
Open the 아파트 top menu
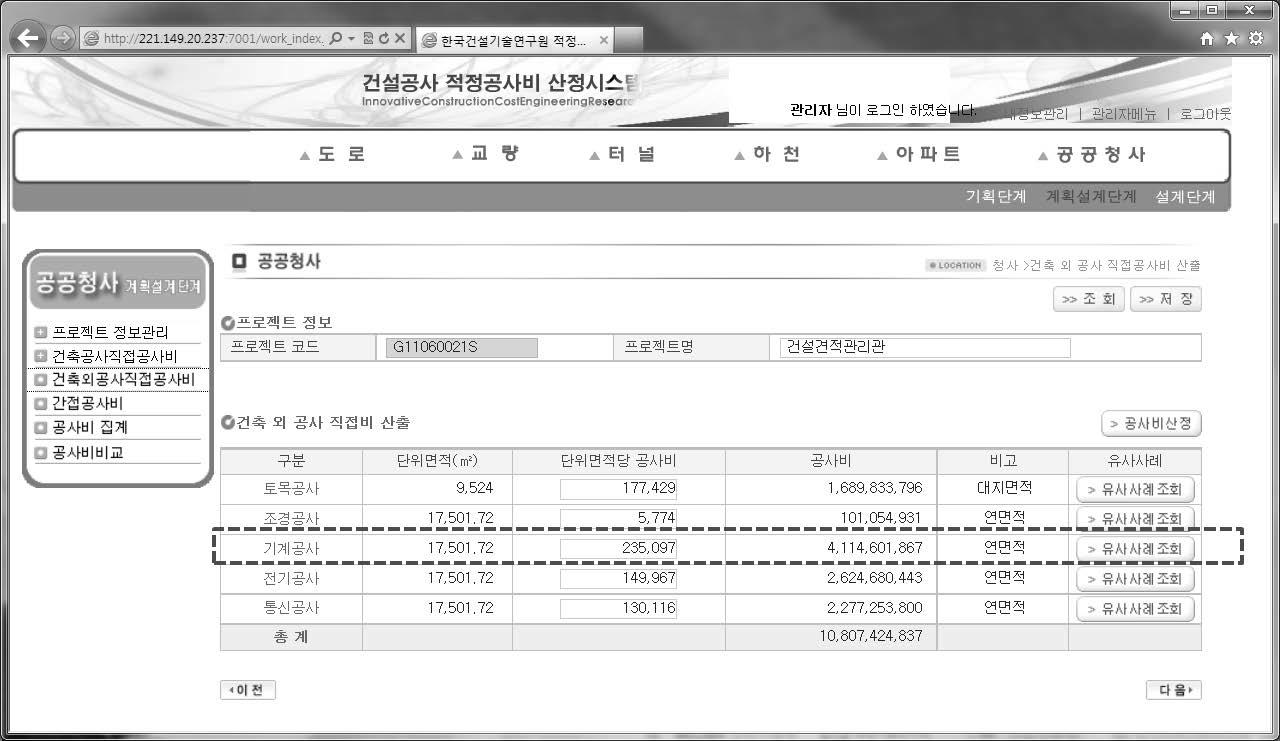click(x=919, y=155)
